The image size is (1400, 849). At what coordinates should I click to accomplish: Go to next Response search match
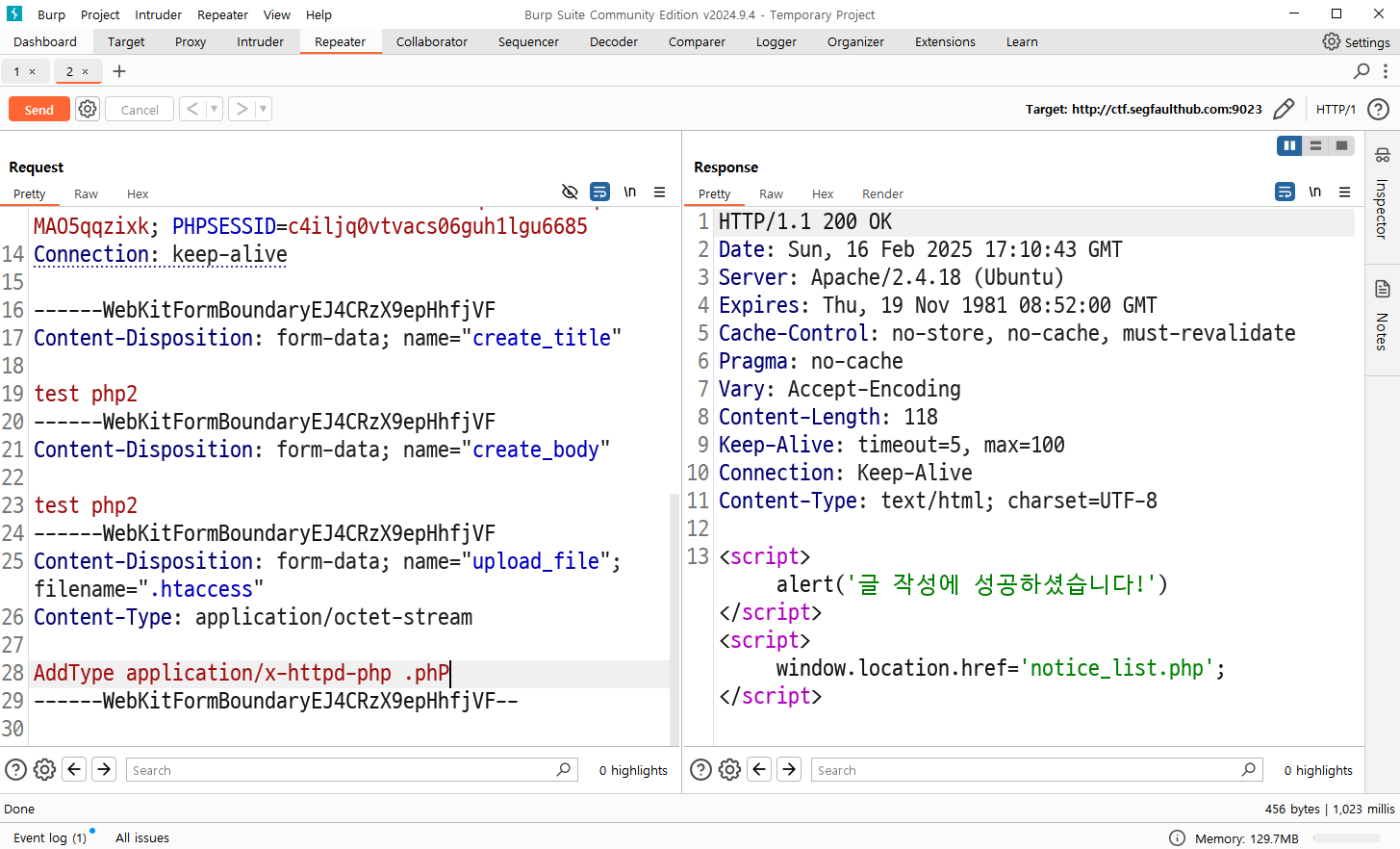[x=789, y=769]
